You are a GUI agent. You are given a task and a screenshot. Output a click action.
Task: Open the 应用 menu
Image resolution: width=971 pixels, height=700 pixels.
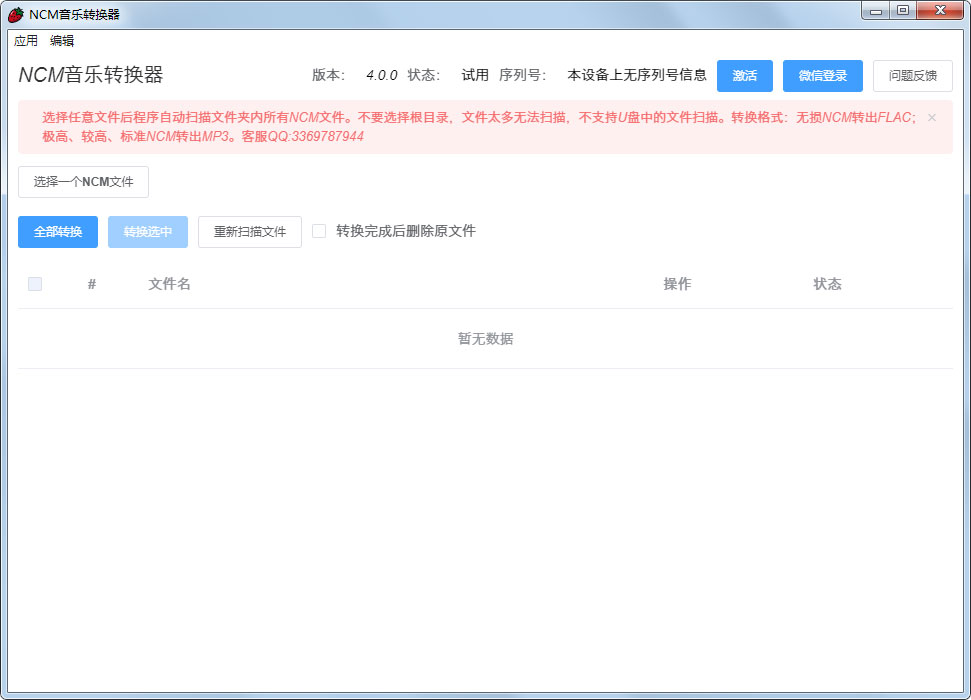tap(25, 40)
